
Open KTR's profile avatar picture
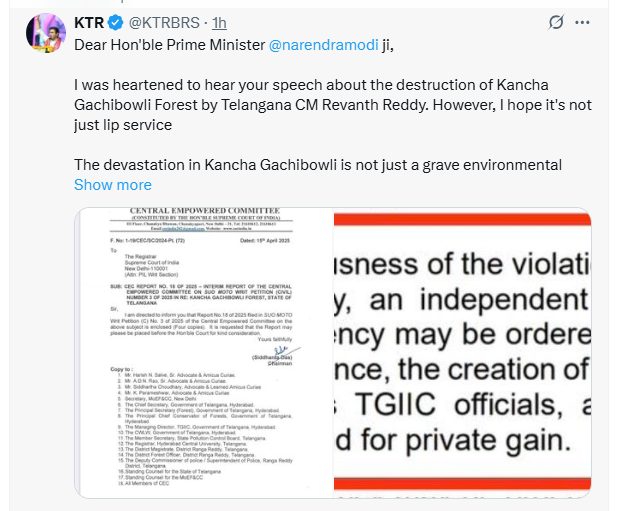[46, 33]
